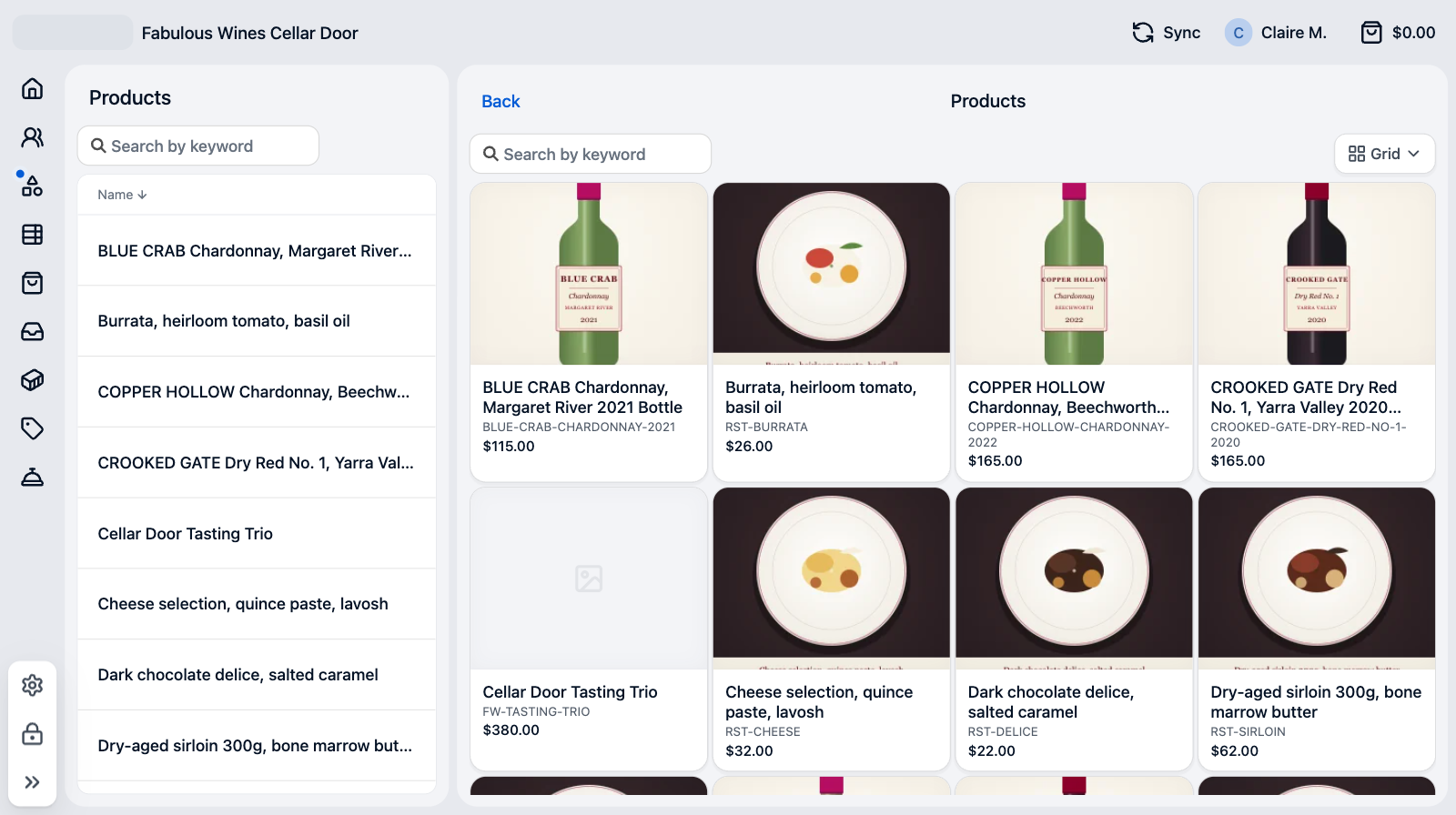Click the $380.00 price on Tasting Trio card
Screen dimensions: 1456x815
(511, 730)
